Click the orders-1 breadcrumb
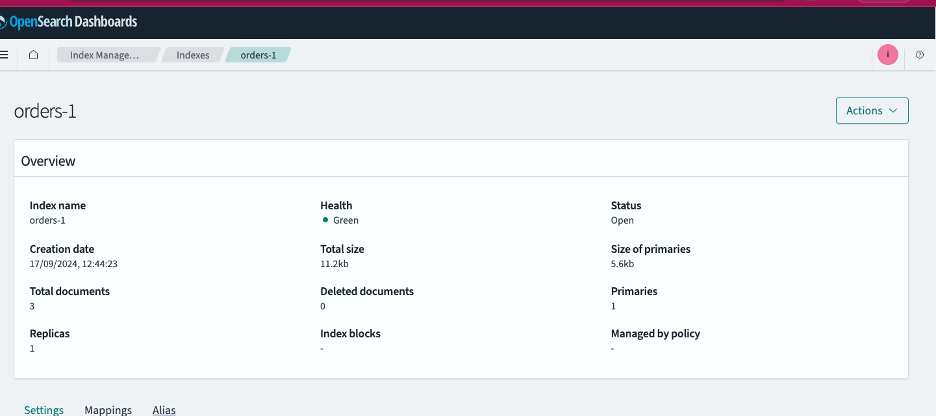 click(x=258, y=55)
